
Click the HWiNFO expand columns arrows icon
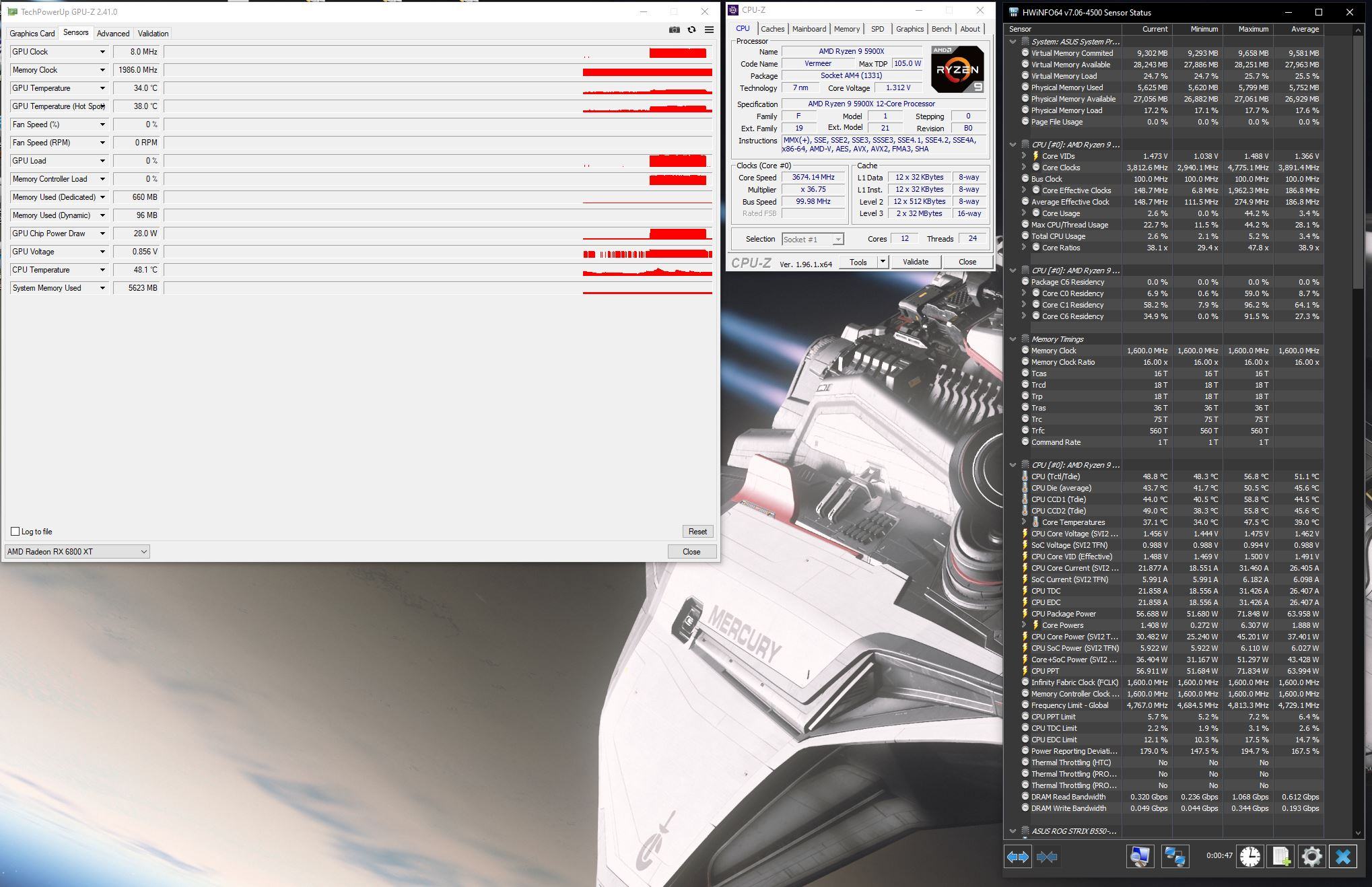pyautogui.click(x=1017, y=857)
